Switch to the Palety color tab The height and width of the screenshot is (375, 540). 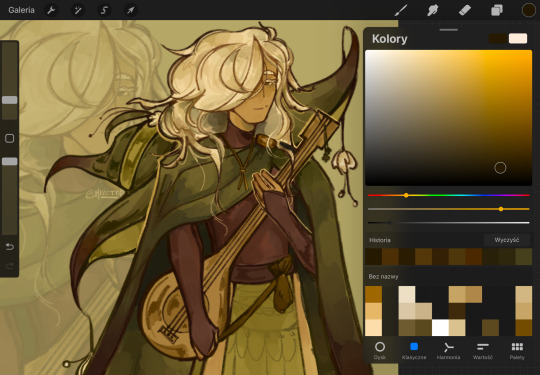pos(517,351)
